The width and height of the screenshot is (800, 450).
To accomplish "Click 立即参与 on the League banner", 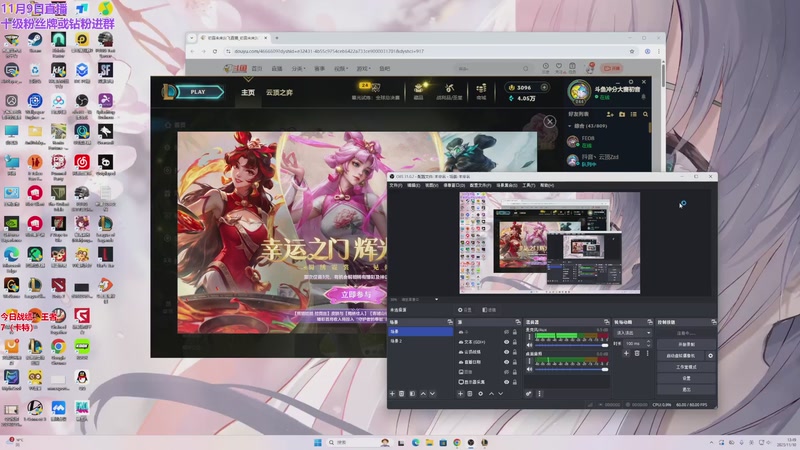I will (x=356, y=294).
